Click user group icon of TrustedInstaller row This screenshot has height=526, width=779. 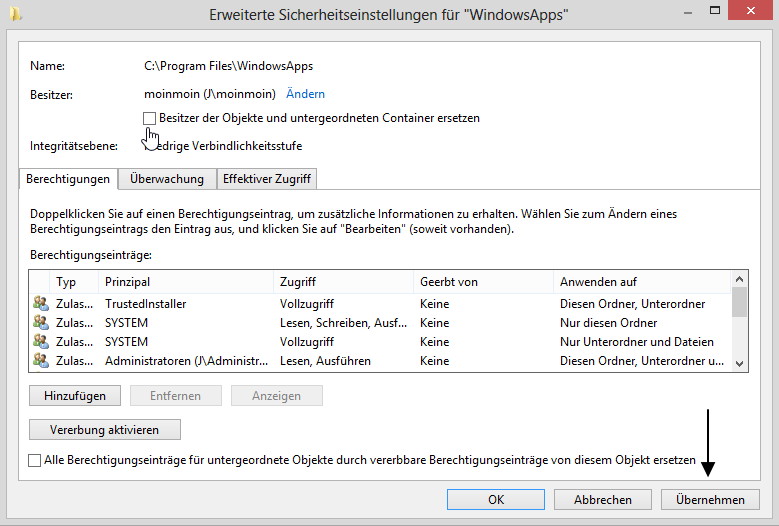(x=41, y=303)
